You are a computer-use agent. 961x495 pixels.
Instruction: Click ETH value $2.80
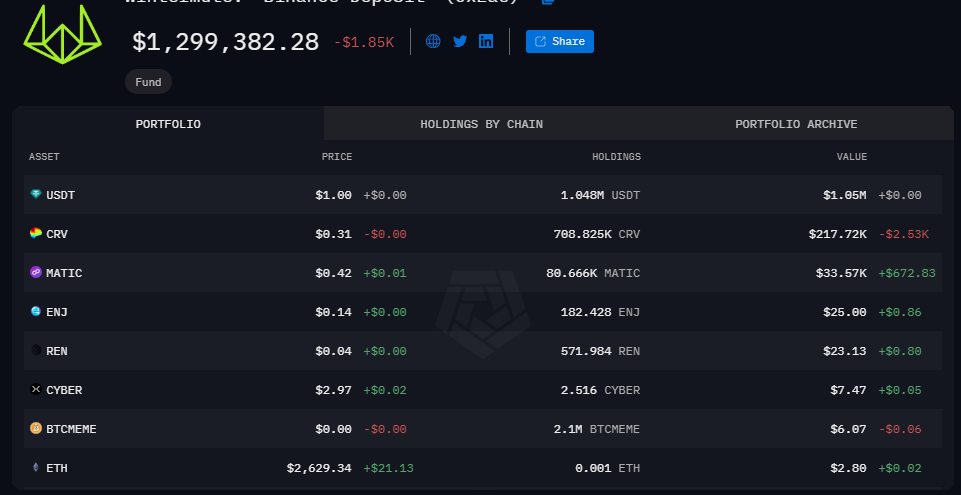point(848,469)
